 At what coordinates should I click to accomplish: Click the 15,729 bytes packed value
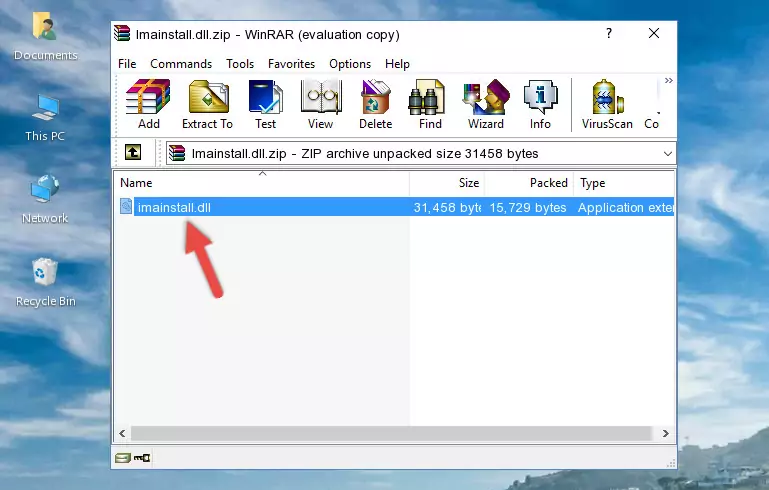click(x=528, y=207)
